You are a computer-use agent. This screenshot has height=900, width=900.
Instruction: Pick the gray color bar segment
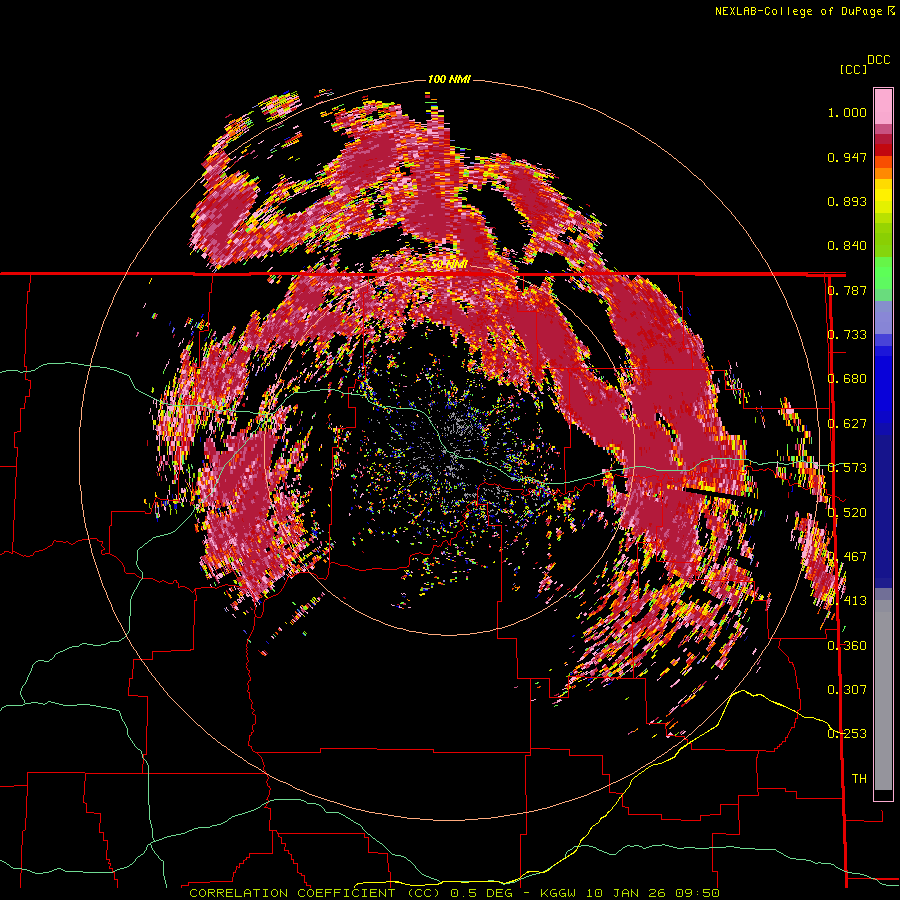click(883, 695)
